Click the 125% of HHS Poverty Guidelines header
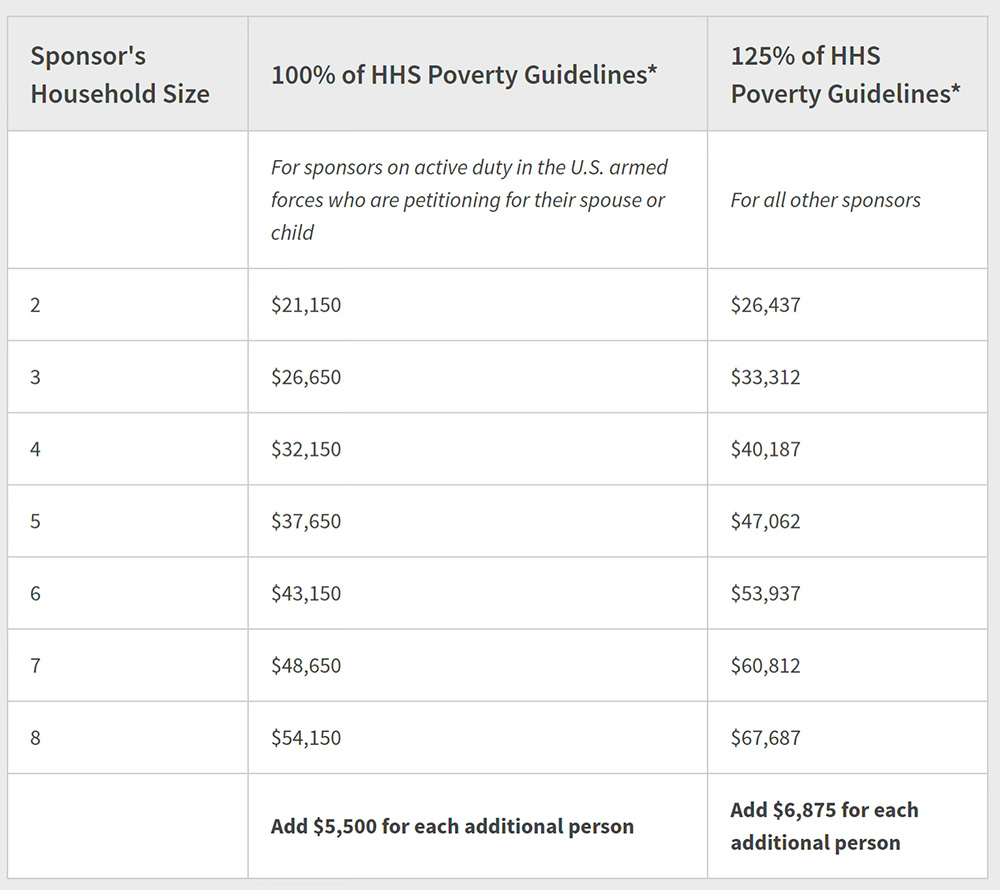This screenshot has height=890, width=1000. tap(845, 75)
